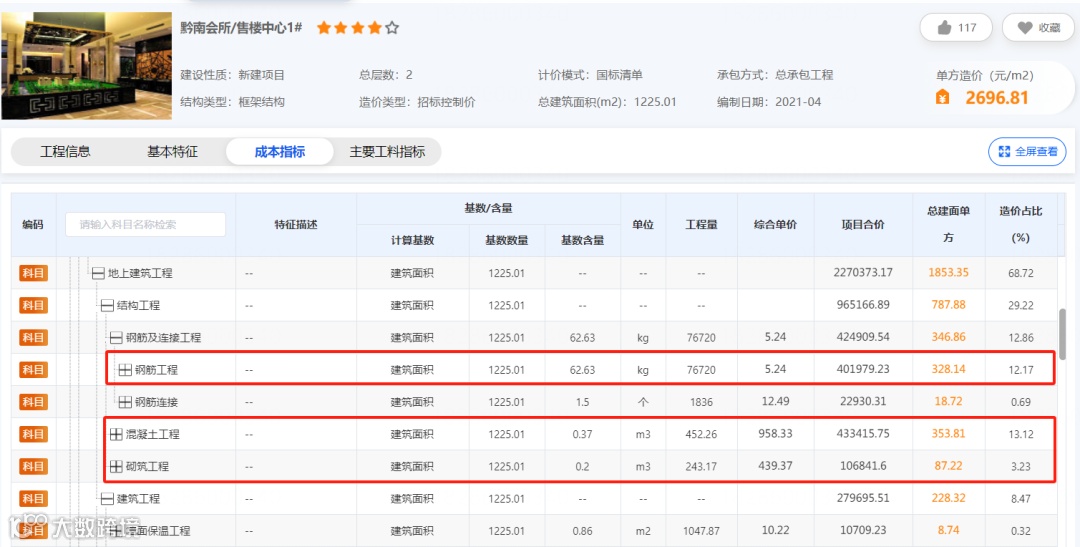
Task: Click the 特征描述 column header
Action: tap(295, 225)
